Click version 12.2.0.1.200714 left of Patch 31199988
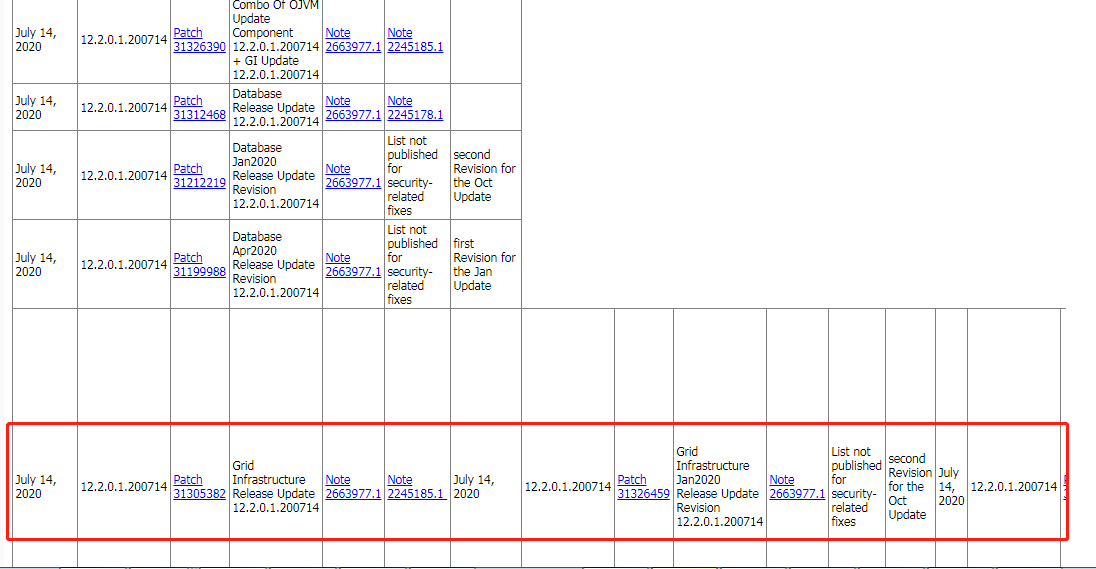The width and height of the screenshot is (1096, 569). 124,264
